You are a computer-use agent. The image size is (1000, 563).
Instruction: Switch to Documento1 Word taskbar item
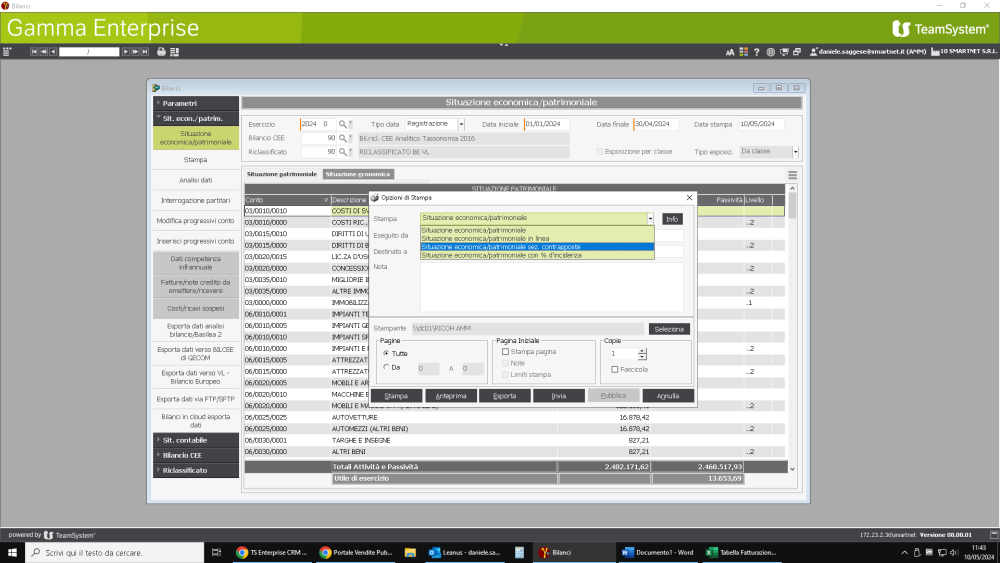click(658, 553)
